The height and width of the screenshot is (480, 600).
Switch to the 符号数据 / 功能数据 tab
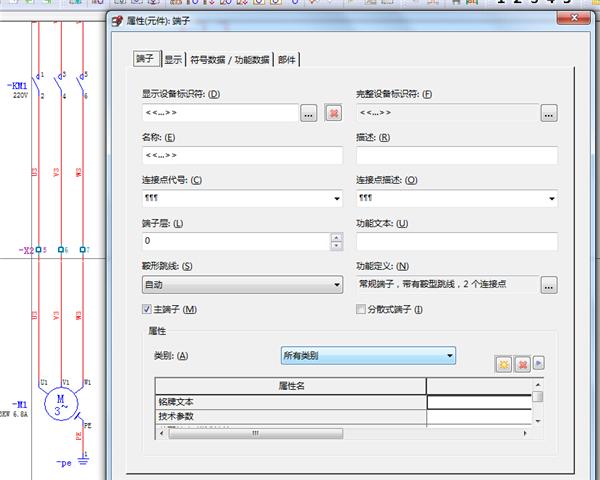coord(230,60)
